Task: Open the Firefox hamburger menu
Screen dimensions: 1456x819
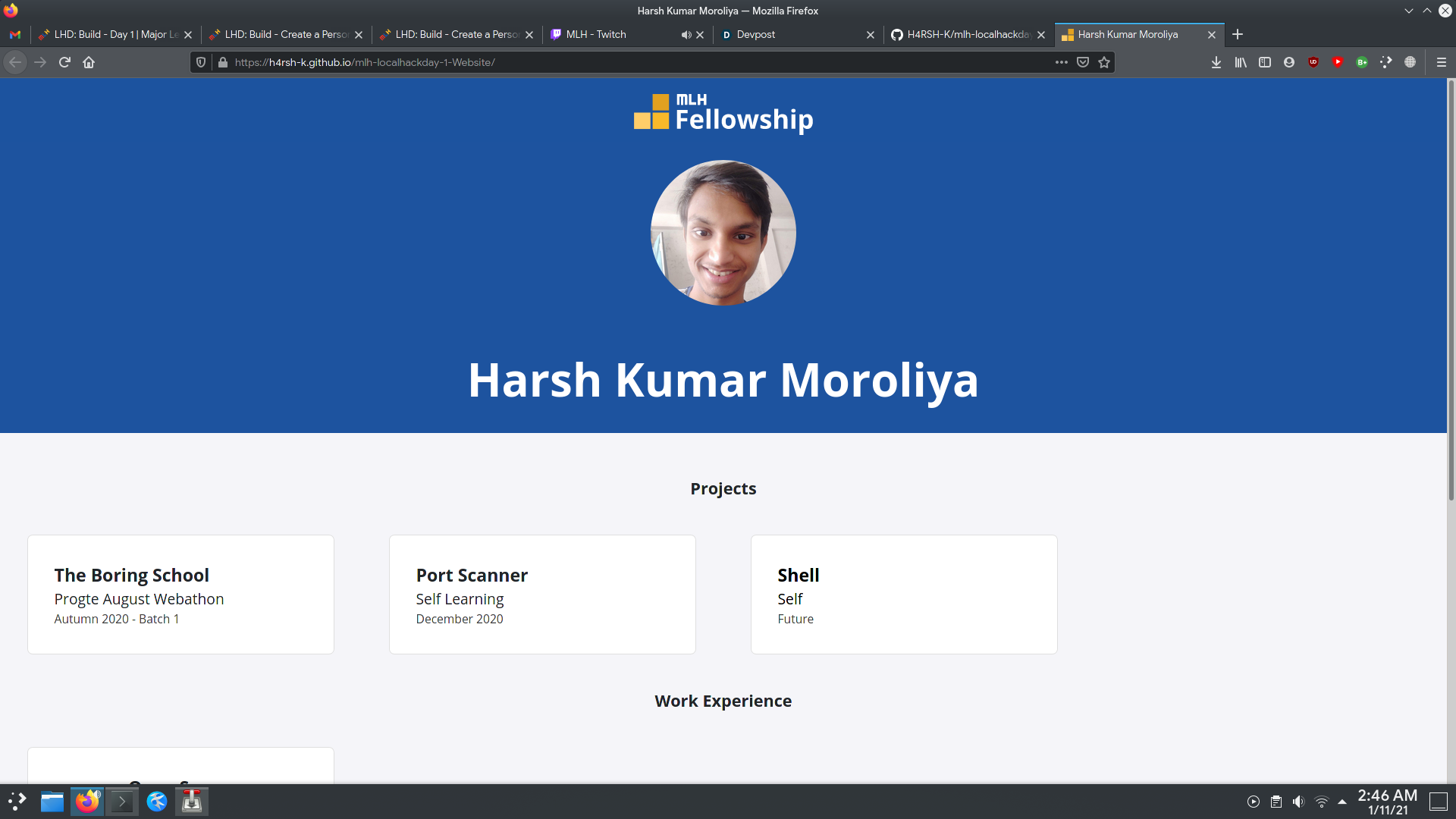Action: pyautogui.click(x=1442, y=62)
